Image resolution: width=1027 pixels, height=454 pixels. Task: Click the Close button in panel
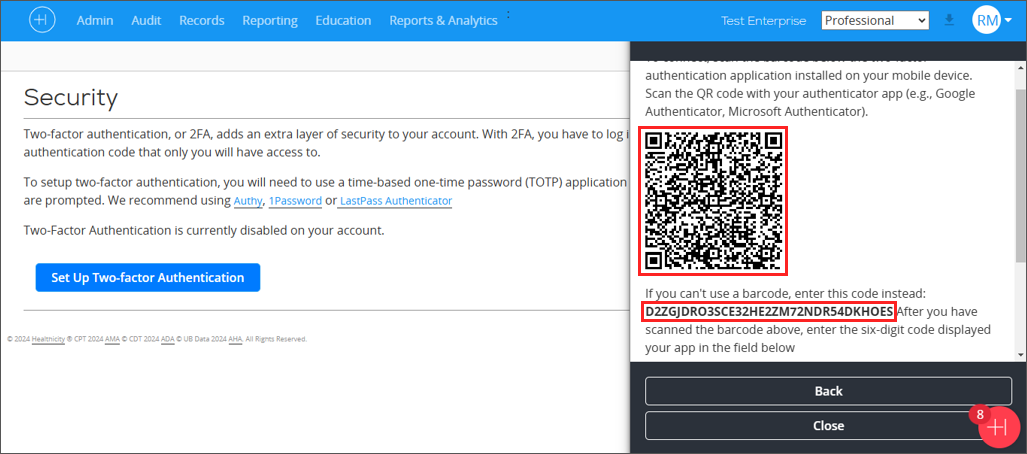pos(829,426)
